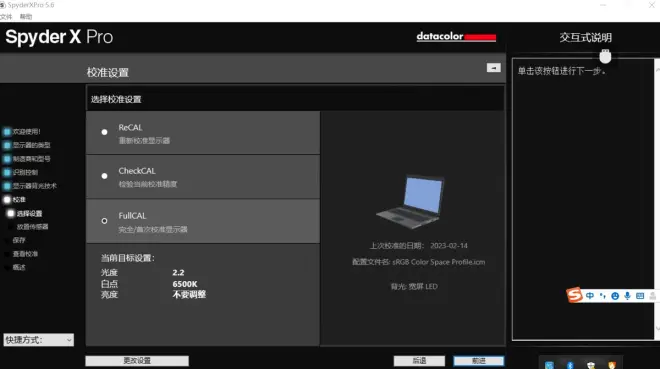Open the Sogou soft keyboard icon
660x369 pixels.
pyautogui.click(x=640, y=296)
